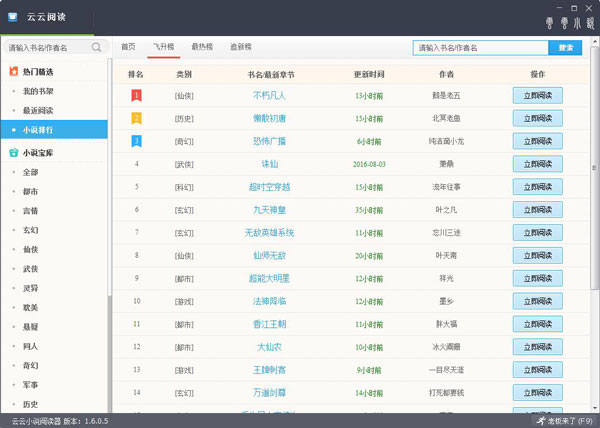
Task: Click the red rank 1 ribbon badge
Action: [137, 95]
